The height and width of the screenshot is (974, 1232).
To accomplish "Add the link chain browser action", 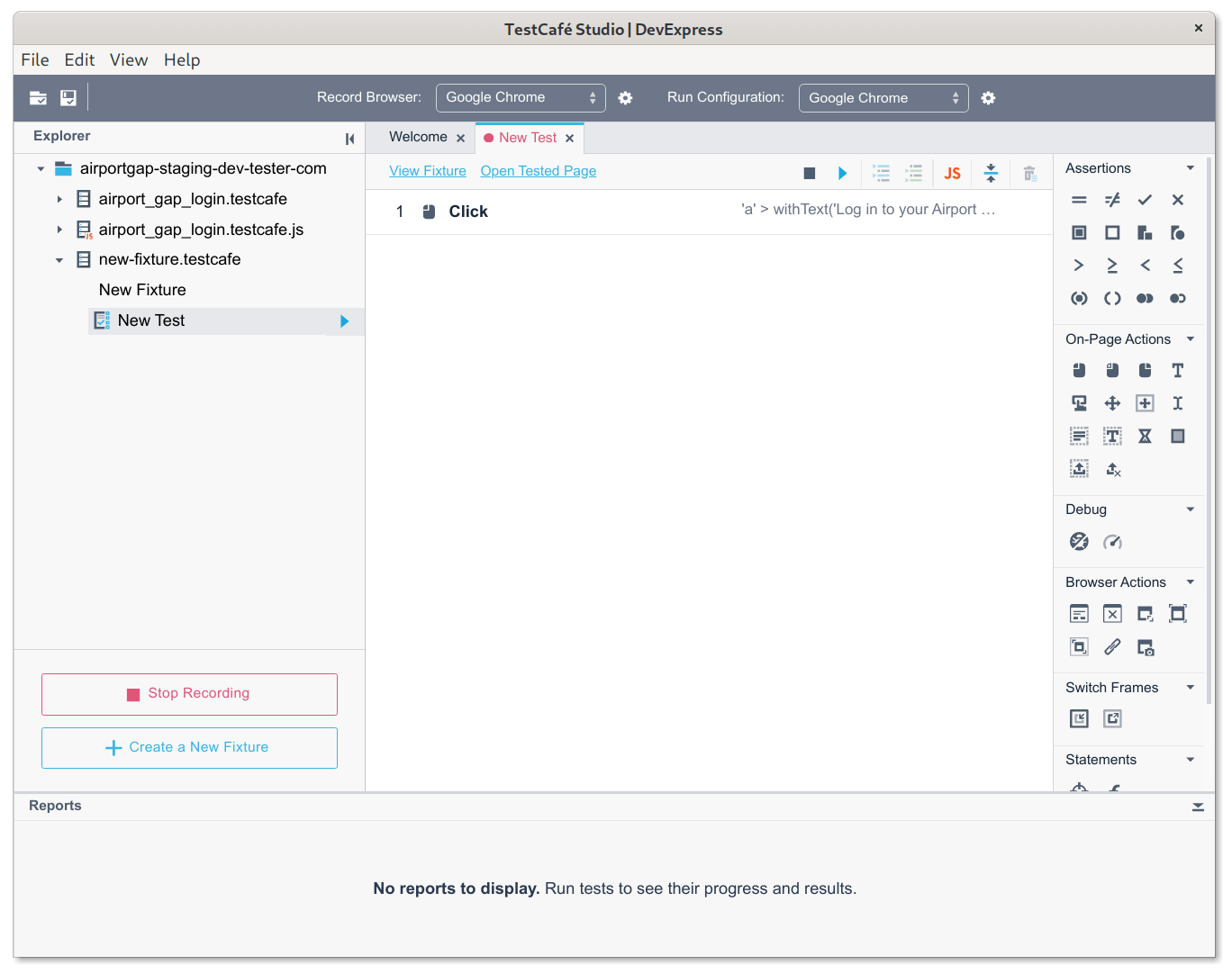I will [1112, 646].
